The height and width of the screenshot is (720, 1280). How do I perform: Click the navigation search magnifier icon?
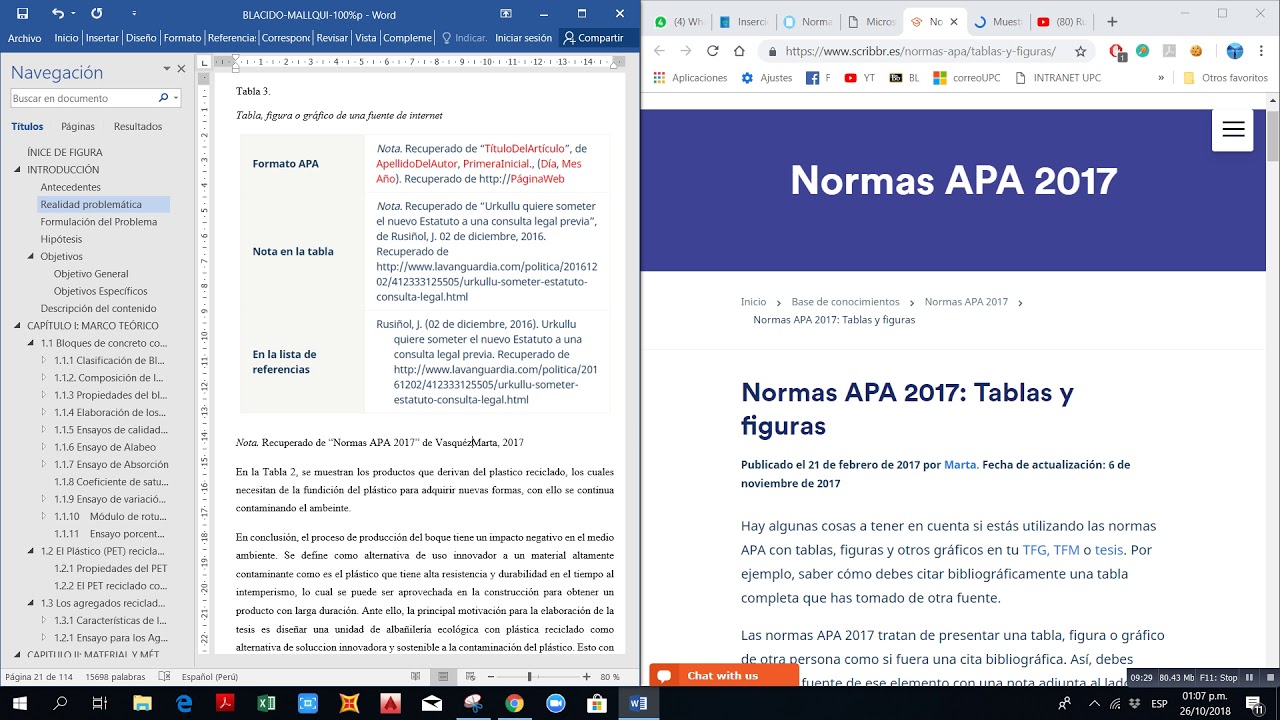click(163, 98)
